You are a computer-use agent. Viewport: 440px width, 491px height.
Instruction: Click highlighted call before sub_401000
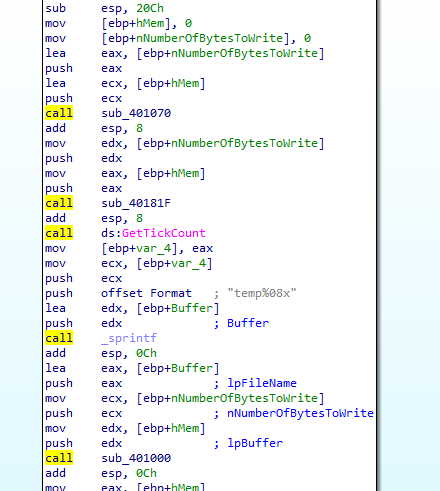(x=59, y=458)
